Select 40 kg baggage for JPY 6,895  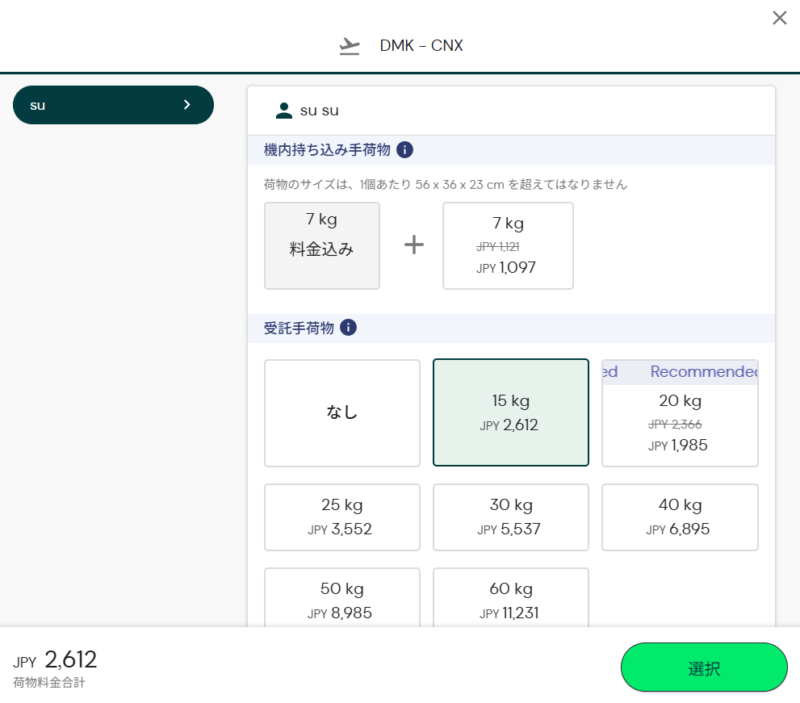pyautogui.click(x=680, y=517)
